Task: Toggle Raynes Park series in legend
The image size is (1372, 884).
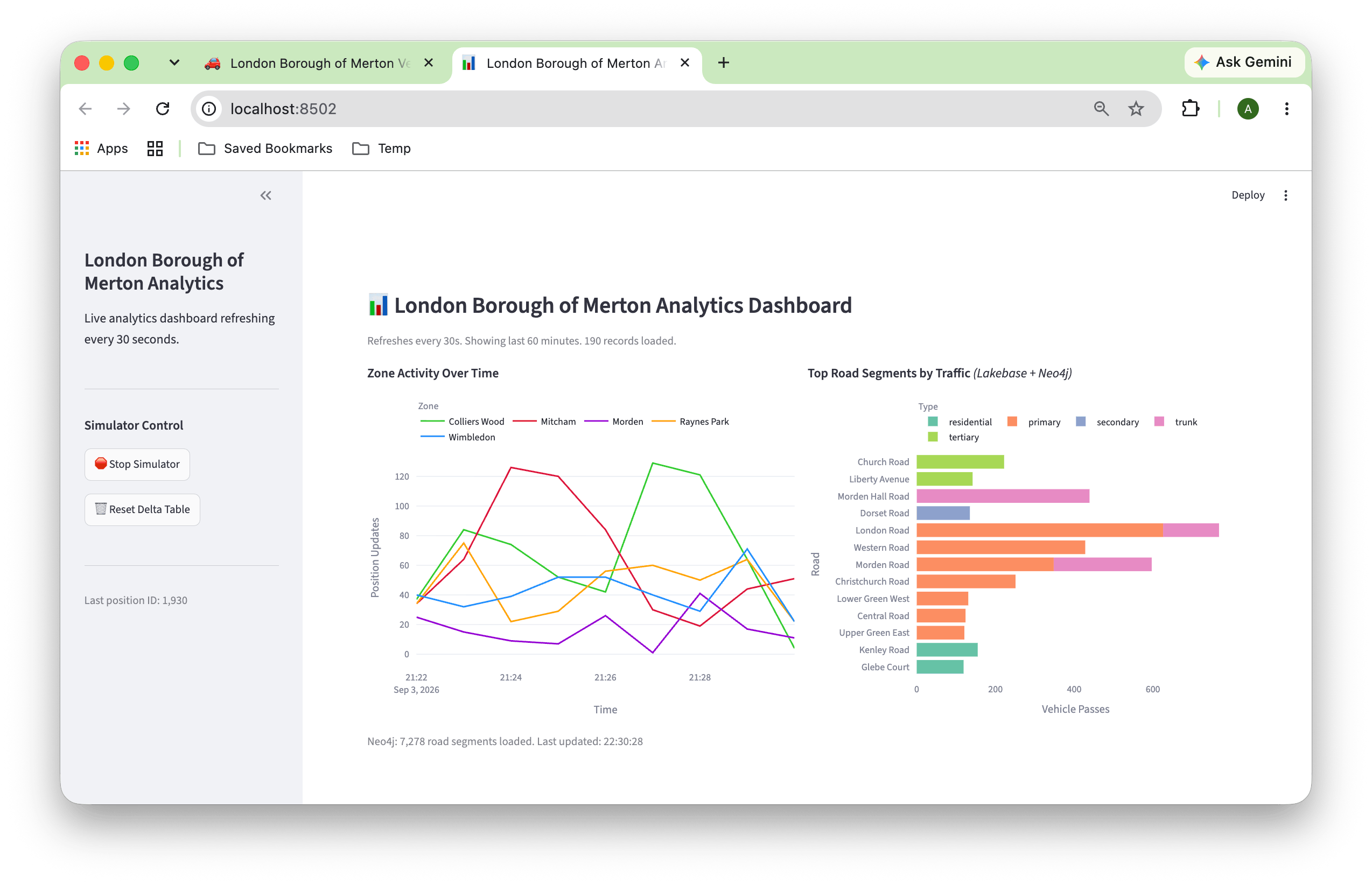Action: [691, 422]
